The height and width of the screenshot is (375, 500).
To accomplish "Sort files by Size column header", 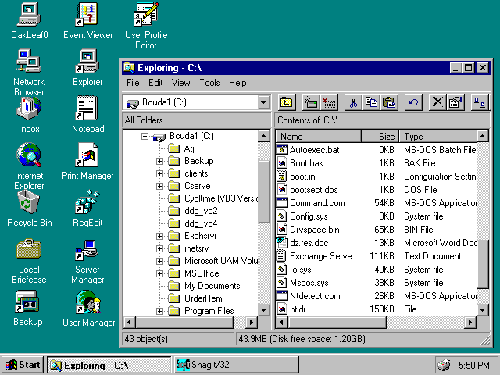I will point(380,136).
